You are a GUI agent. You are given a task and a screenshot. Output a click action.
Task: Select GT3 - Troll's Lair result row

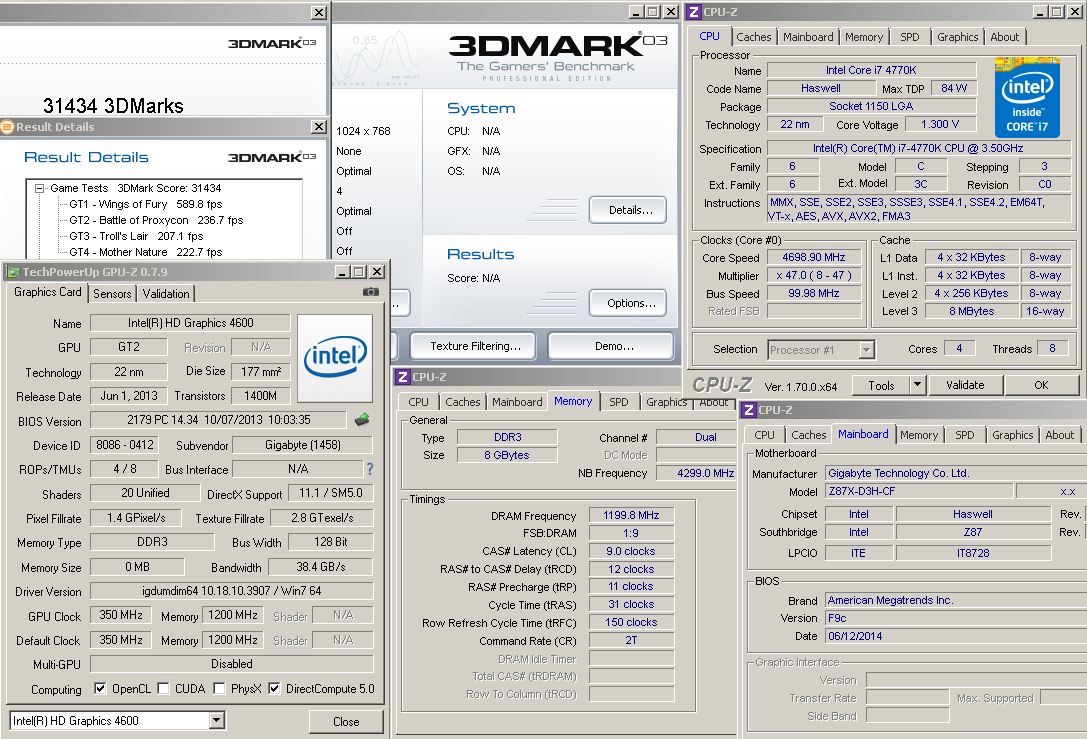[x=136, y=236]
